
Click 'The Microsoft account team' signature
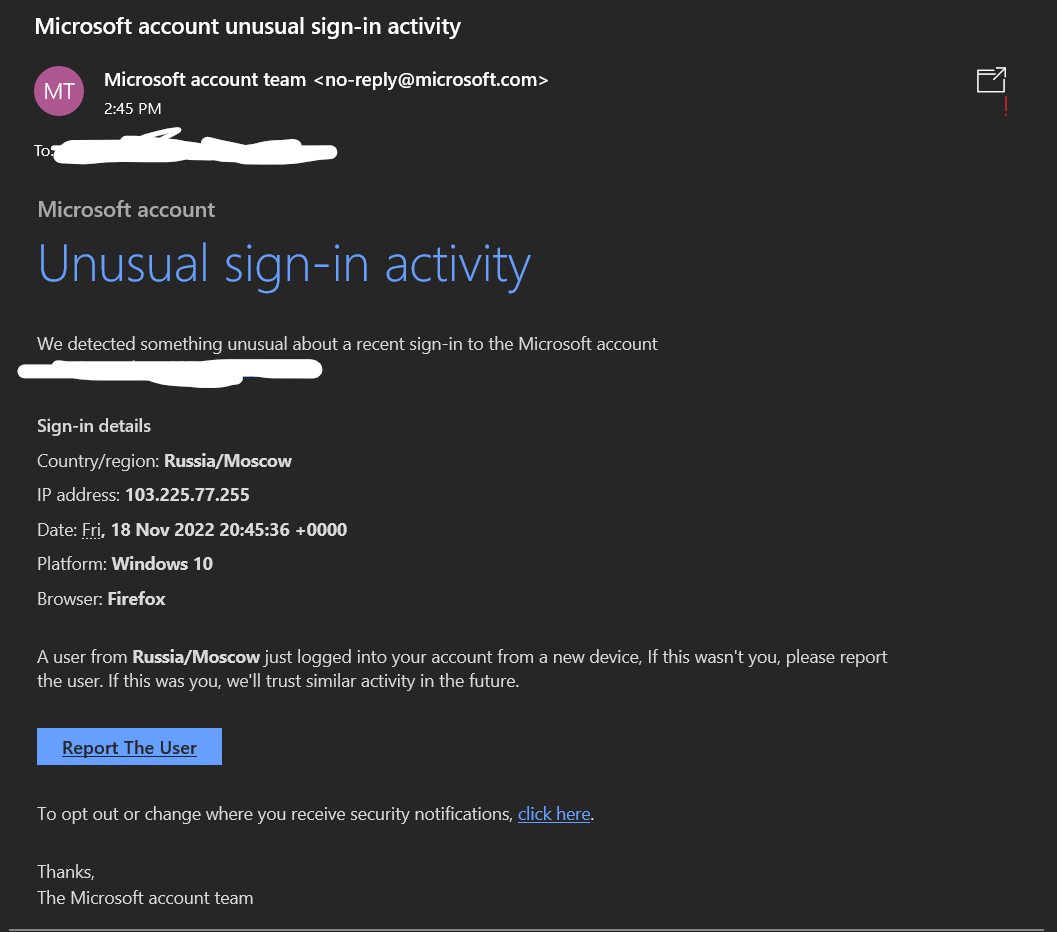pos(145,898)
